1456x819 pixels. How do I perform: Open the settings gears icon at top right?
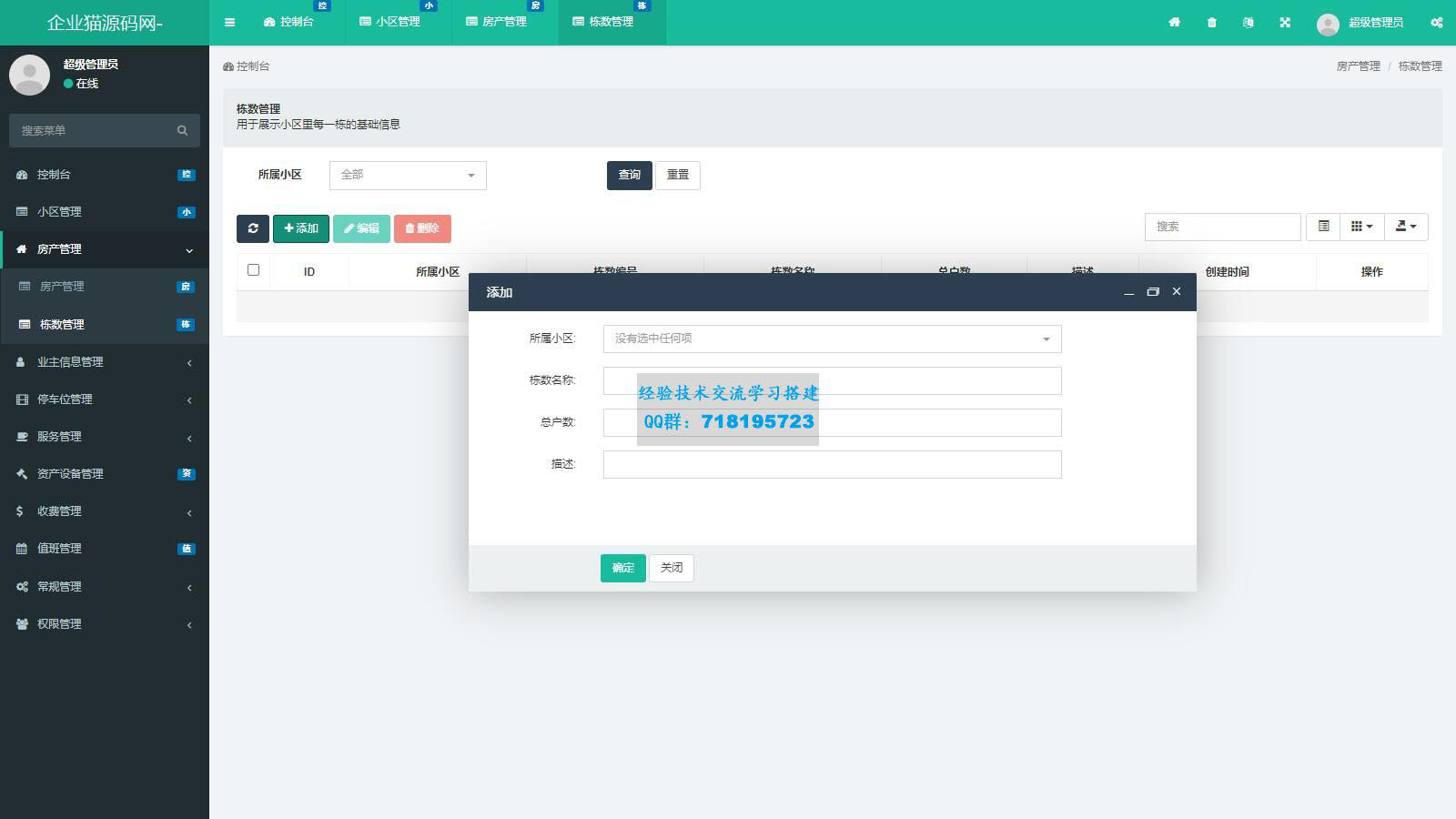(x=1436, y=22)
